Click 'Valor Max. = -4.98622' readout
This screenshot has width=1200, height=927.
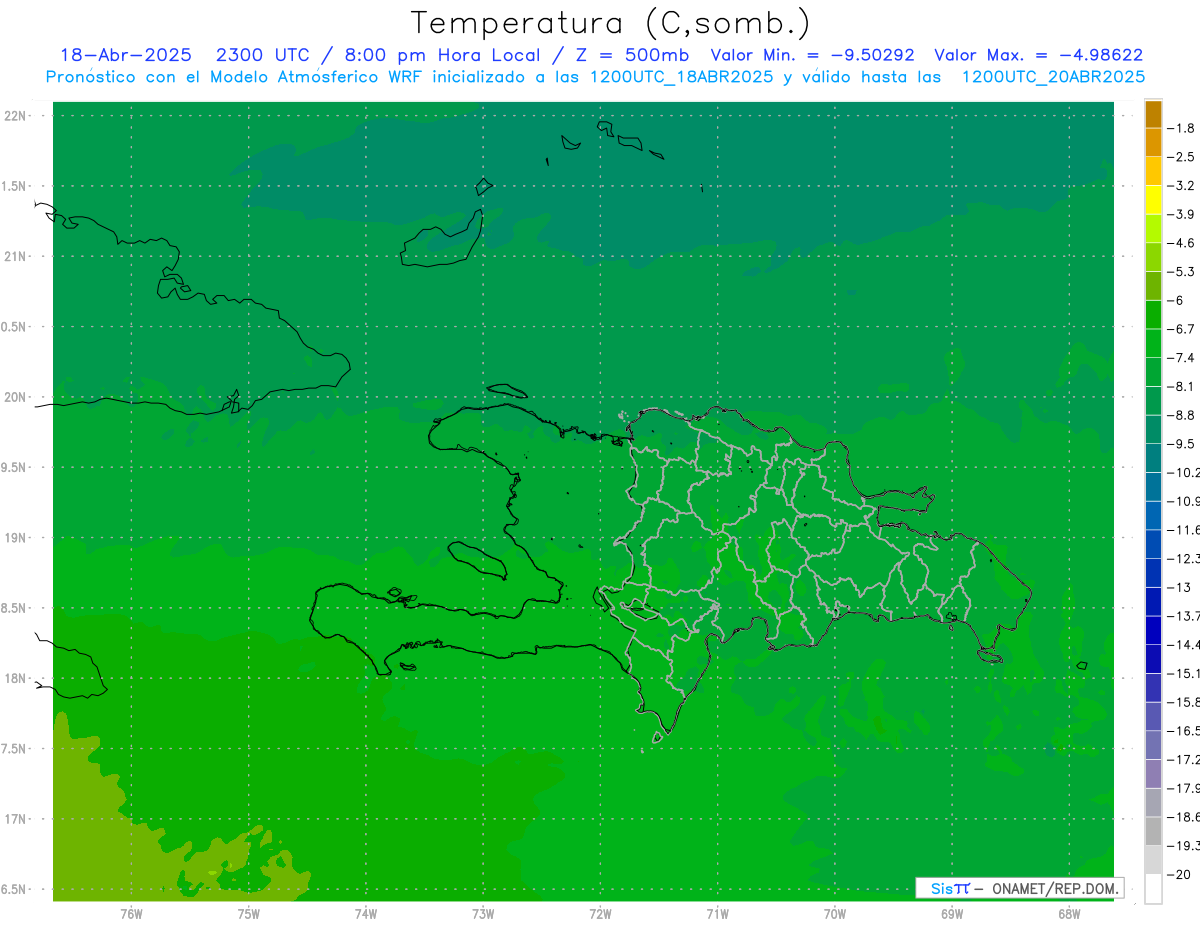click(x=1038, y=55)
